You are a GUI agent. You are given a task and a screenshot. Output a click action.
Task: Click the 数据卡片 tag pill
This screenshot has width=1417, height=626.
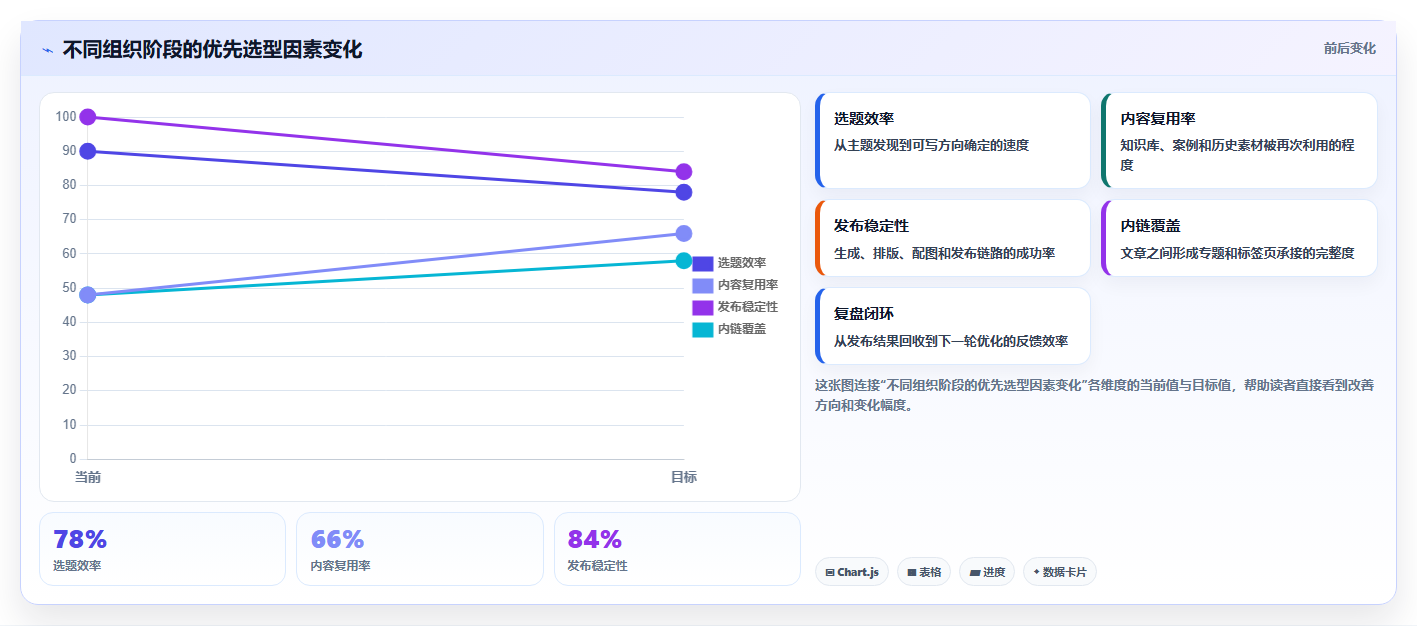click(x=1059, y=572)
